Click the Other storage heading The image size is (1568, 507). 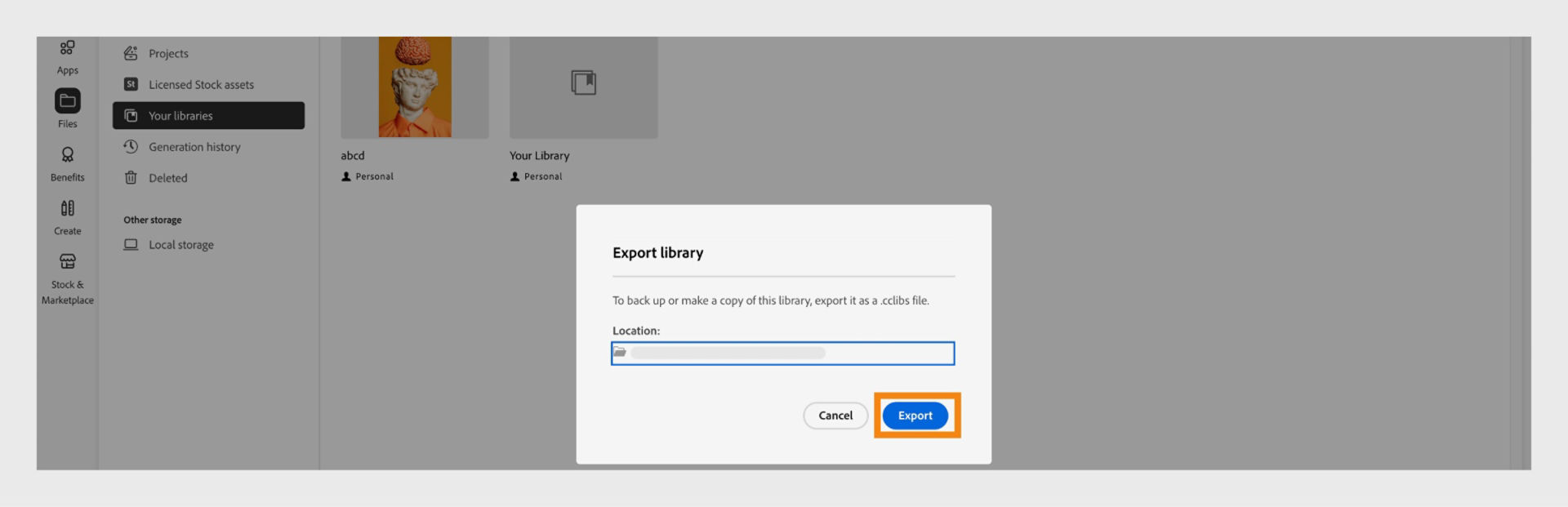pos(153,220)
